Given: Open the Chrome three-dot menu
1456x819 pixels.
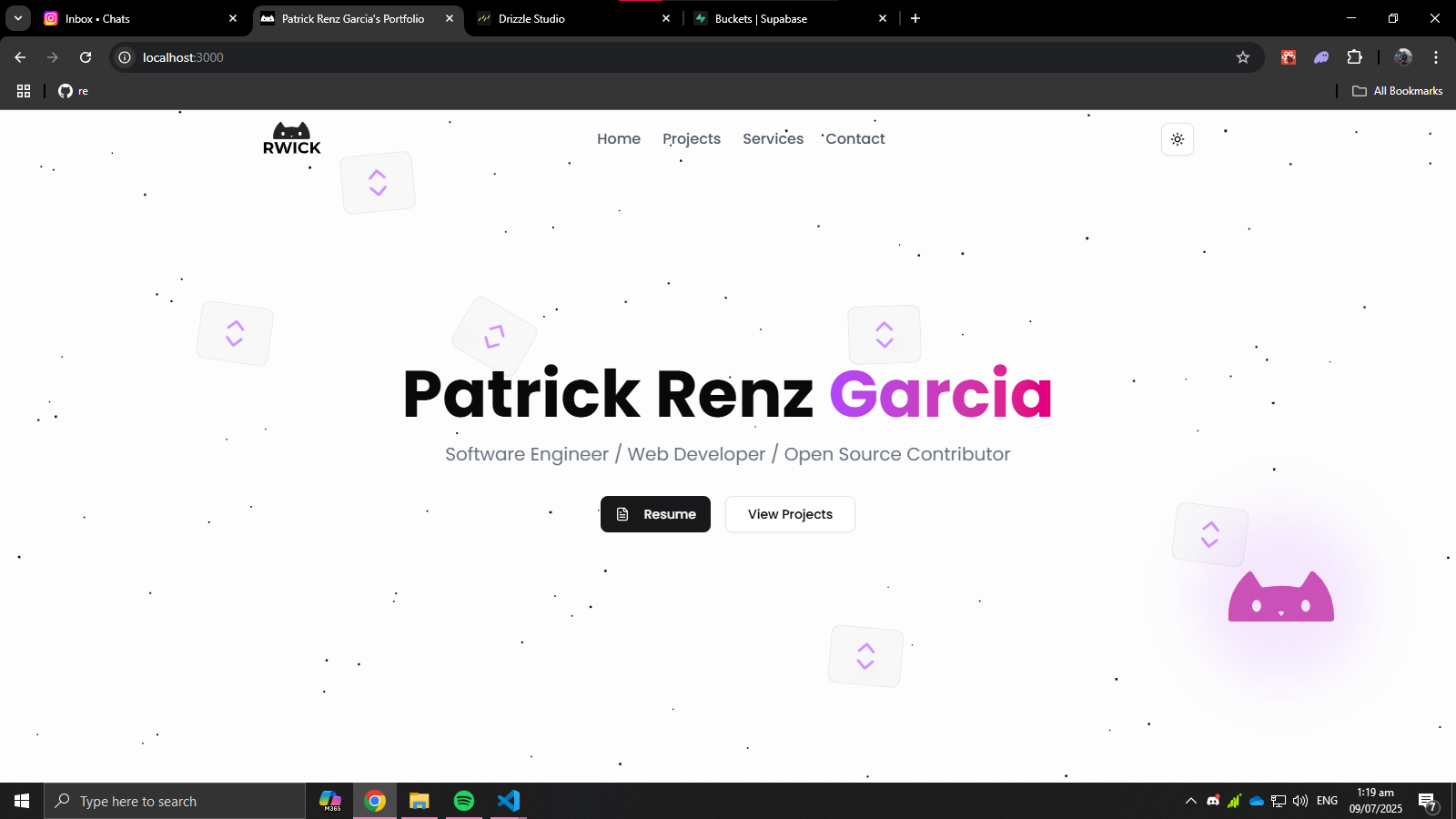Looking at the screenshot, I should 1436,57.
